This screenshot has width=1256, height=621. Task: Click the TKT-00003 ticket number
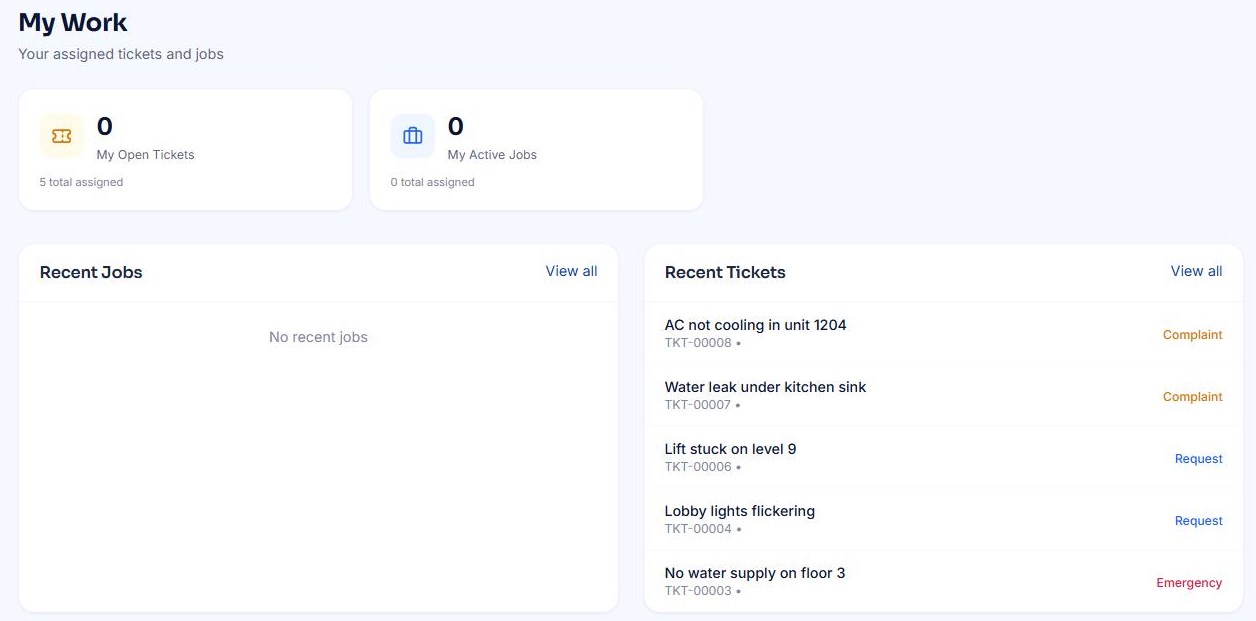[698, 591]
